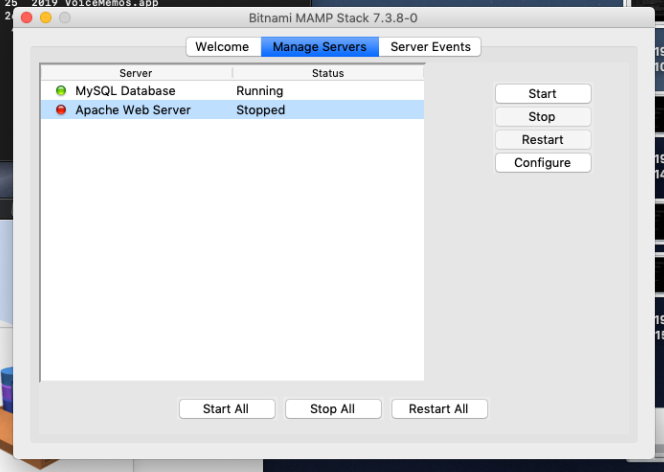Click the Stop button
The height and width of the screenshot is (472, 664).
(543, 116)
